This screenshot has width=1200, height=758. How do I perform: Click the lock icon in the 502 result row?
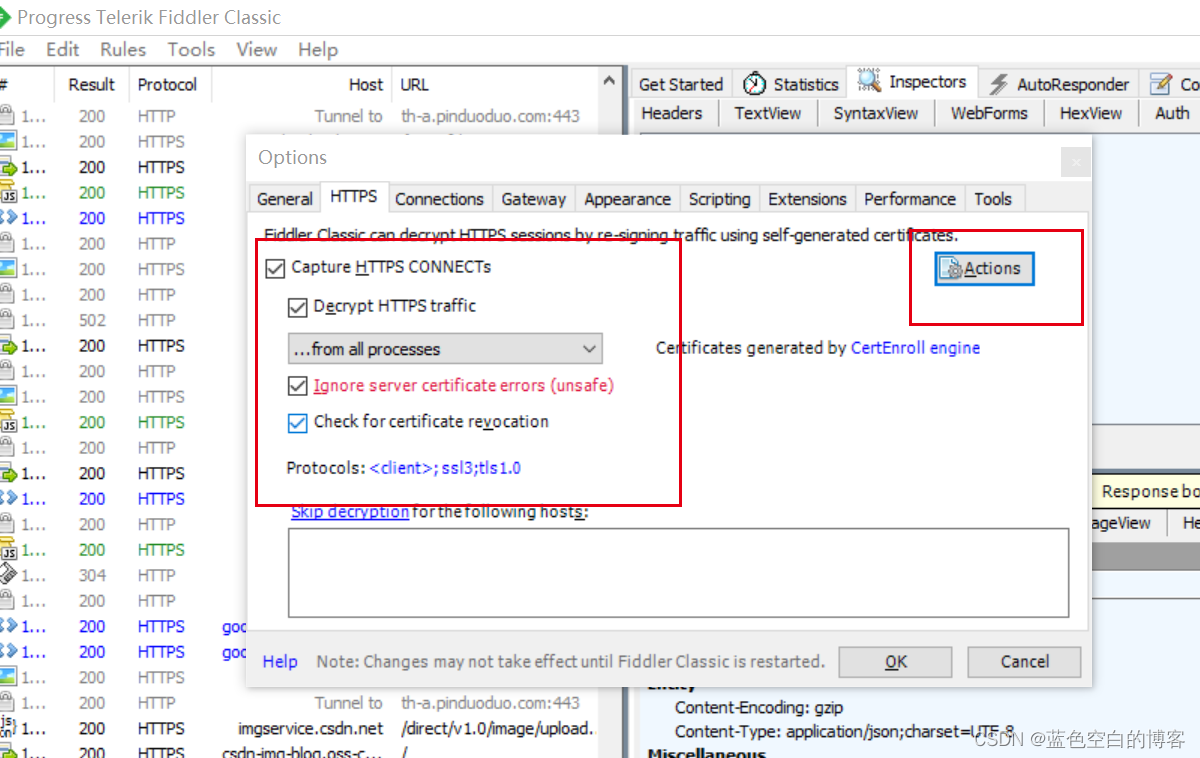tap(8, 320)
